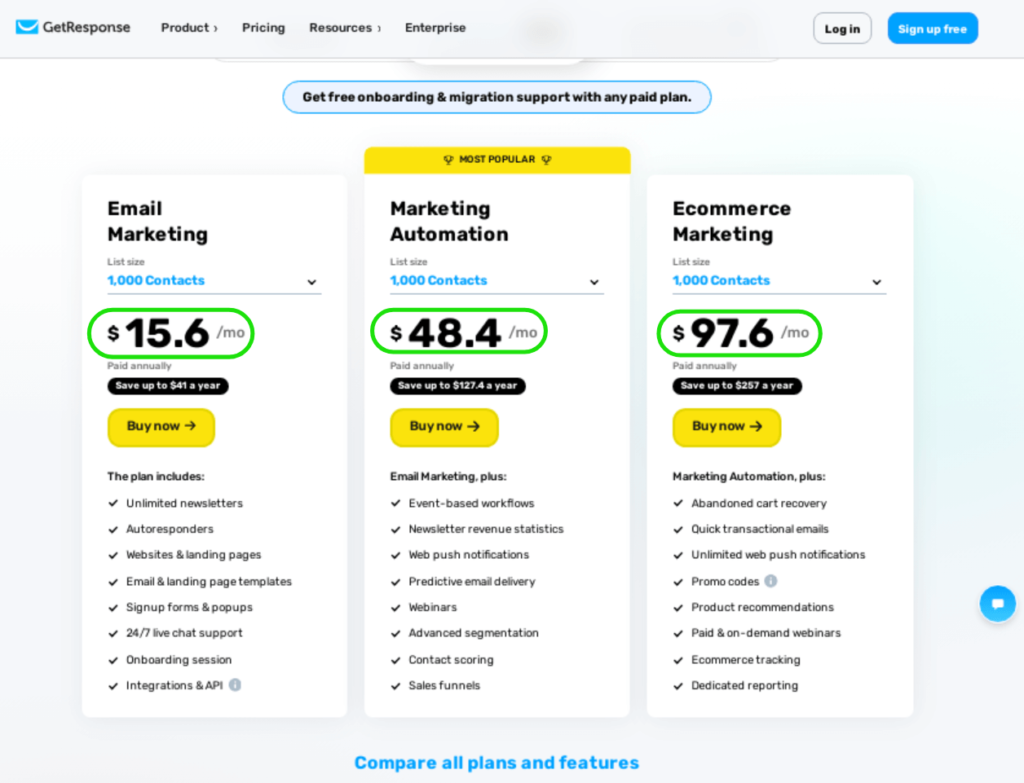Screen dimensions: 1024x783
Task: Click 'Save up to $41 a year' badge
Action: click(x=168, y=386)
